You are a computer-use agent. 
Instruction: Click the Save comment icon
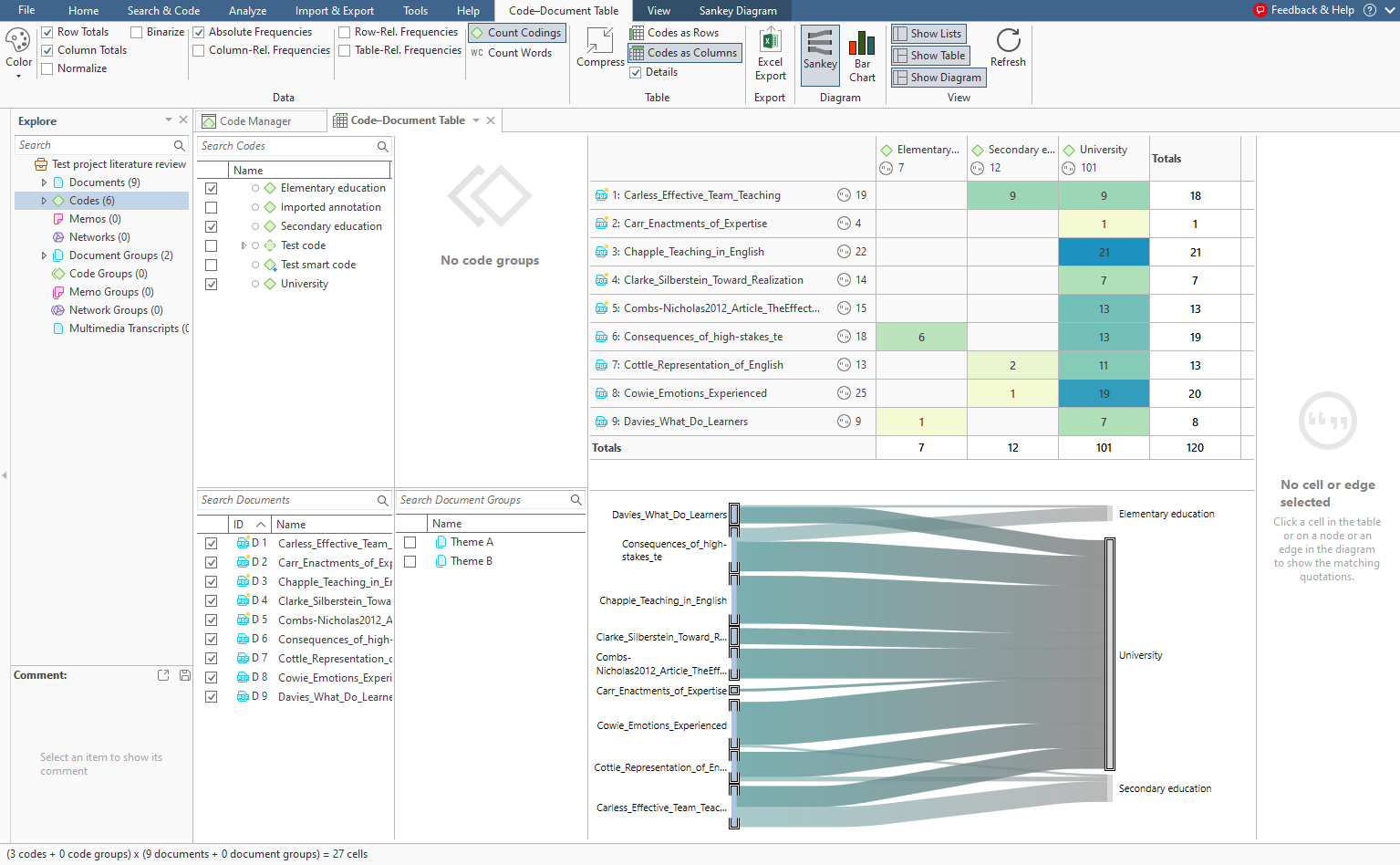click(x=185, y=675)
